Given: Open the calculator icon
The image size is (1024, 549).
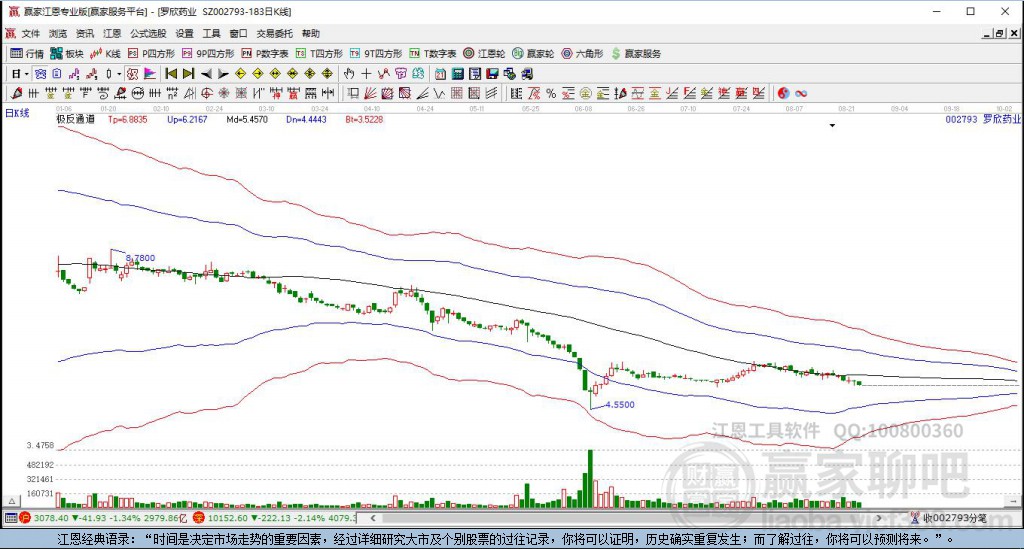Looking at the screenshot, I should [x=458, y=74].
